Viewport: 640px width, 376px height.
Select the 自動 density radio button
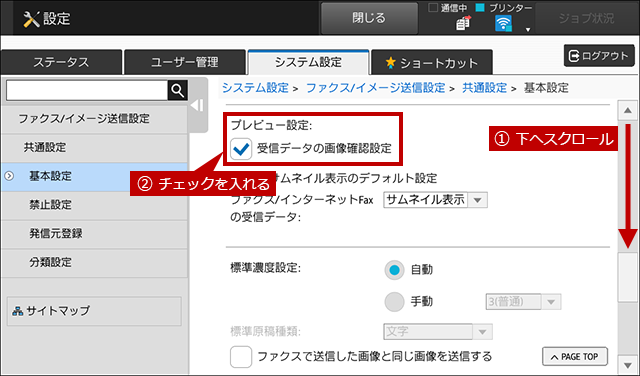coord(394,270)
